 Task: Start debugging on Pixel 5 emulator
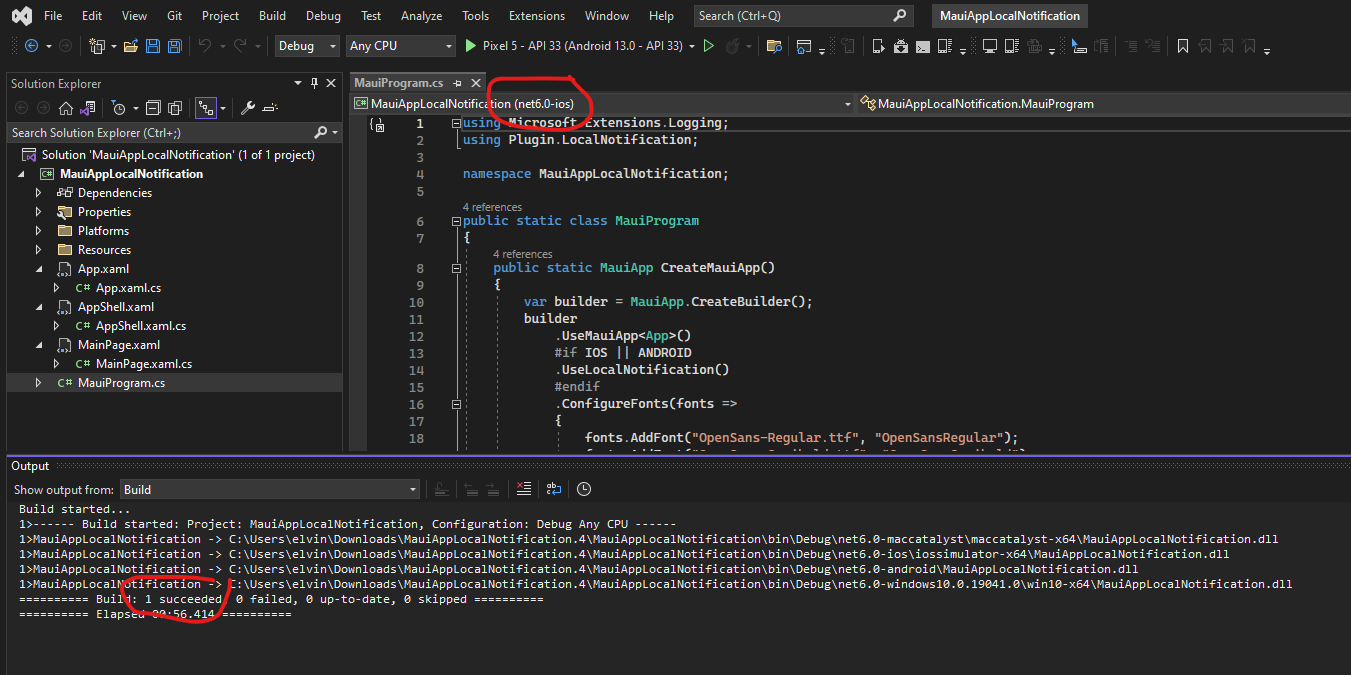[x=469, y=46]
